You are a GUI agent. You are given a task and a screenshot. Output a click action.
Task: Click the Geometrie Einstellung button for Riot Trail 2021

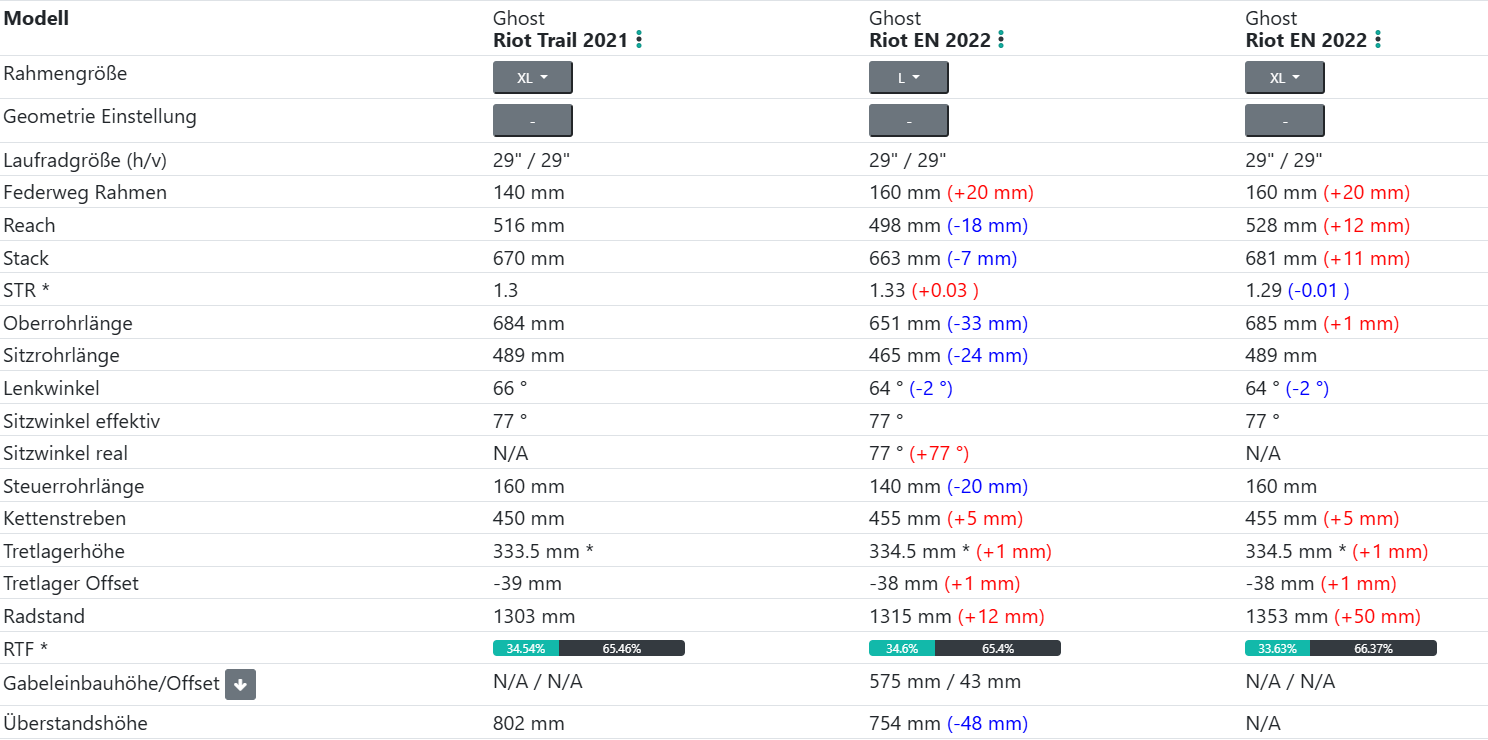pyautogui.click(x=532, y=121)
